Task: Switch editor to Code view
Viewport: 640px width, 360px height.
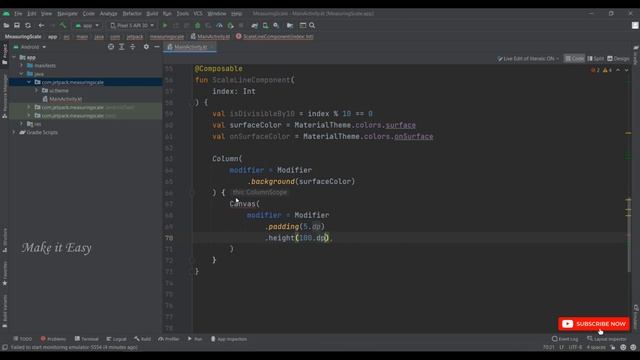Action: (574, 59)
